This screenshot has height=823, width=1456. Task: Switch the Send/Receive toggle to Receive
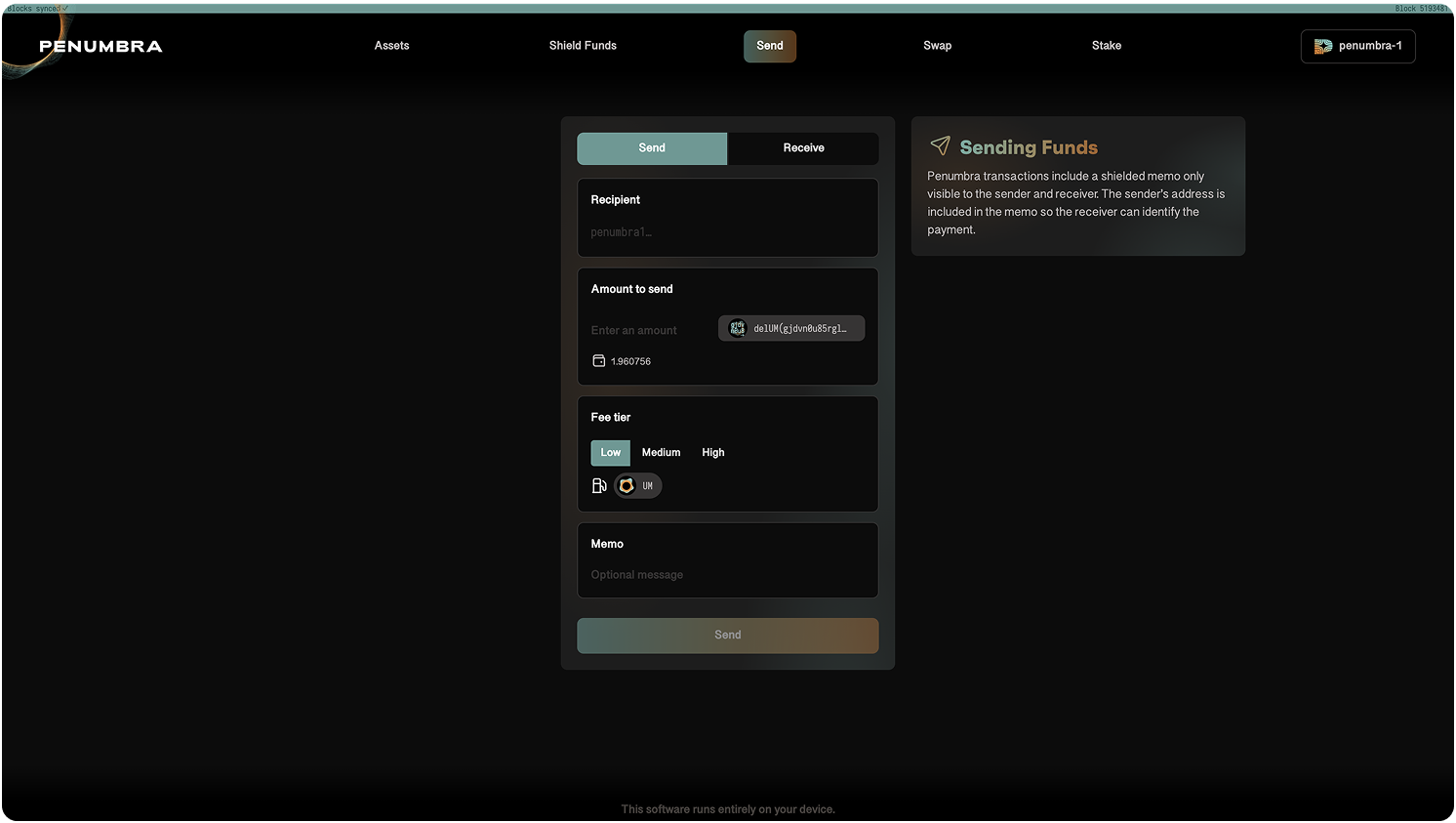(x=802, y=147)
